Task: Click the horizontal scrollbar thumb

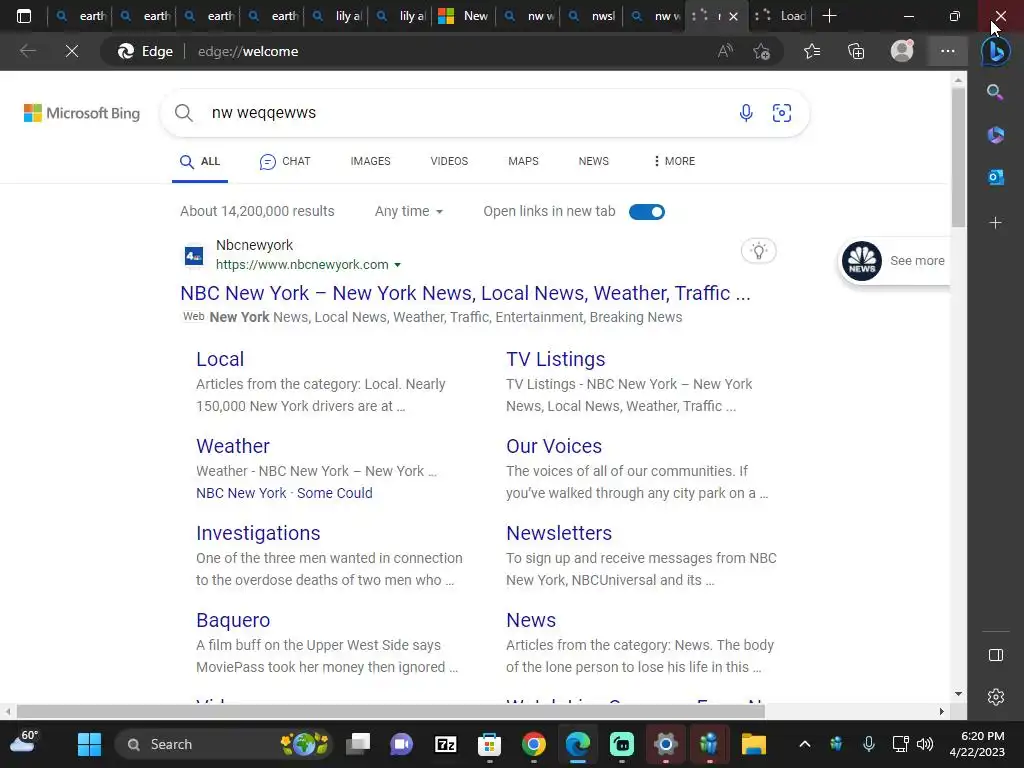Action: click(x=391, y=711)
